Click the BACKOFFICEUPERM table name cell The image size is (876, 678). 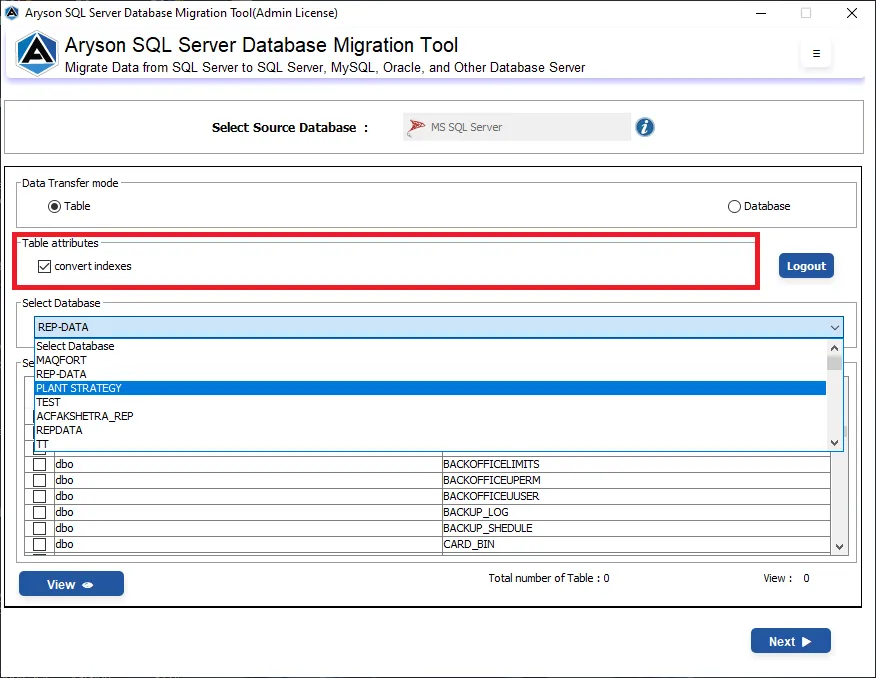coord(636,480)
